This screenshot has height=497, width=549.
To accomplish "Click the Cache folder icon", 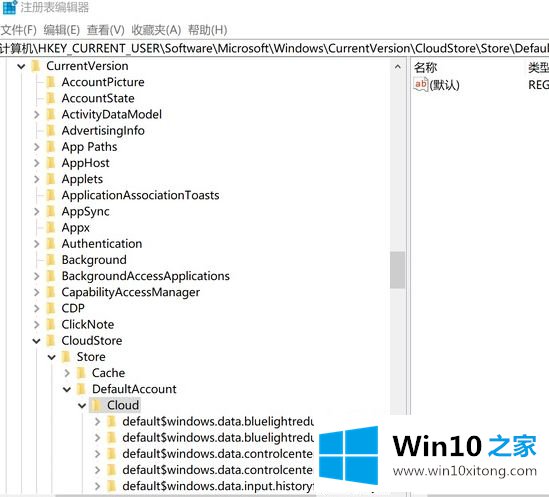I will [82, 373].
